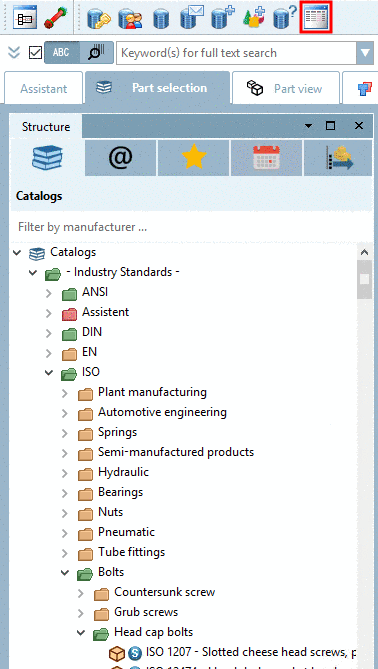Expand the EN folder
Viewport: 378px width, 669px height.
(x=49, y=353)
